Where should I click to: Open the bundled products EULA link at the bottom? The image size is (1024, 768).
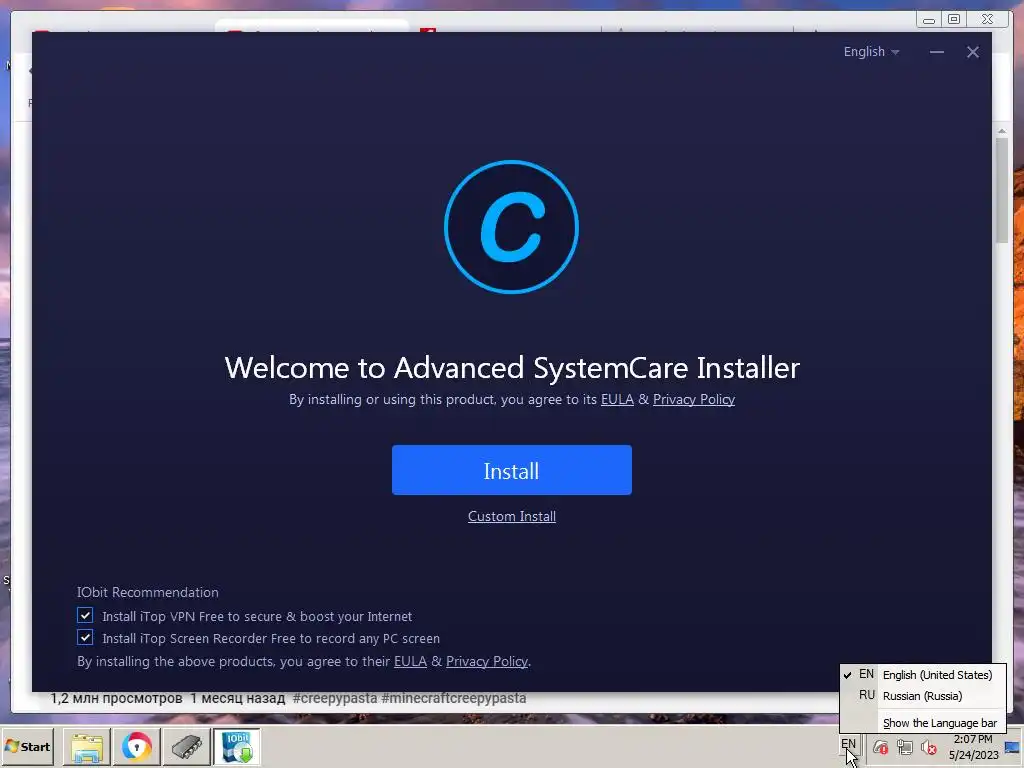[x=410, y=662]
